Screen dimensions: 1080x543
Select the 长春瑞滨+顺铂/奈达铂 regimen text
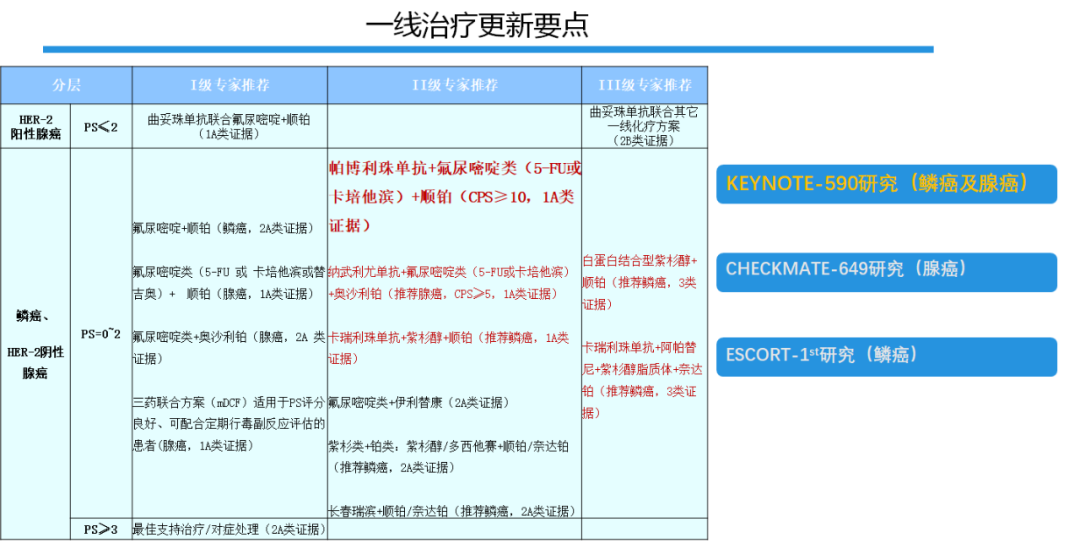pyautogui.click(x=452, y=511)
